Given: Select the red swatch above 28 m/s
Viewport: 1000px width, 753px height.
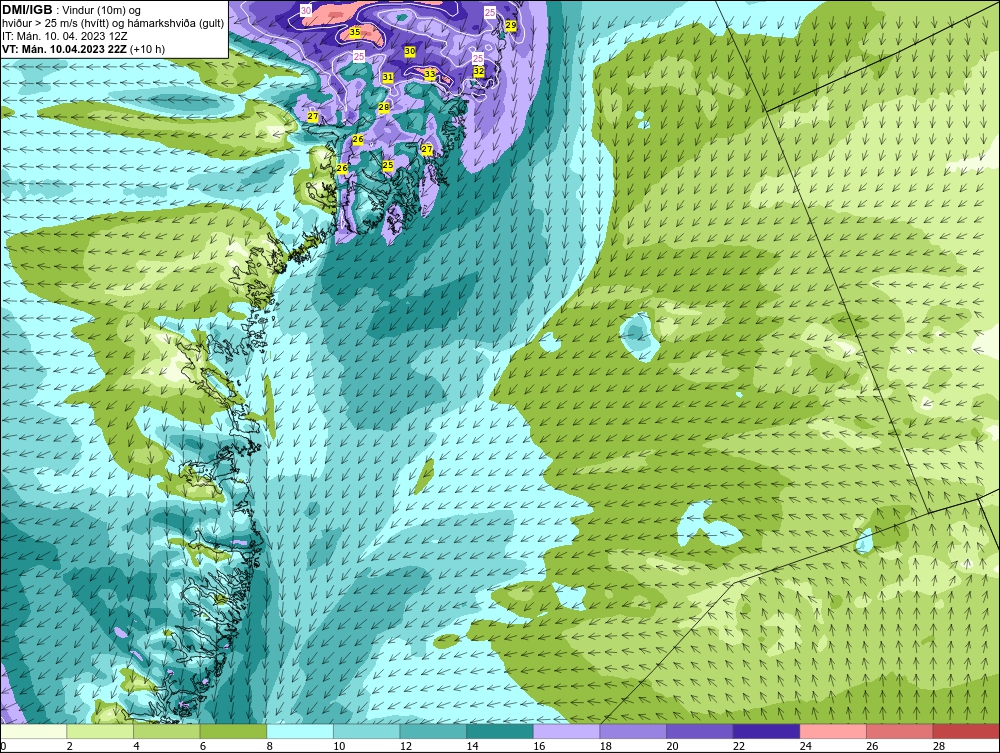Looking at the screenshot, I should (966, 731).
